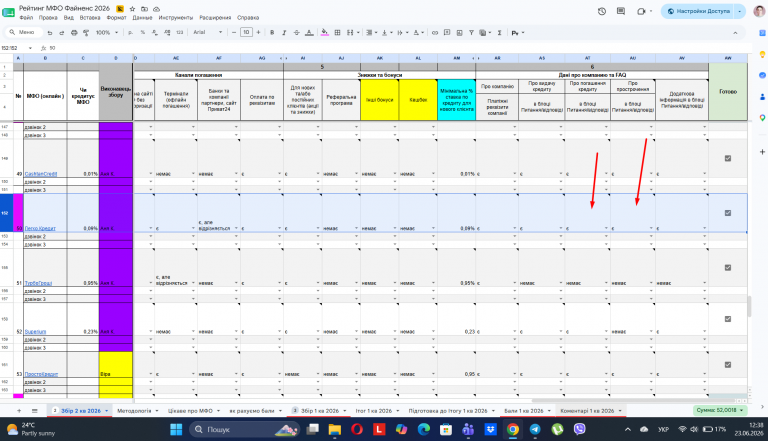Open the comments history icon
The image size is (768, 441).
pyautogui.click(x=621, y=11)
